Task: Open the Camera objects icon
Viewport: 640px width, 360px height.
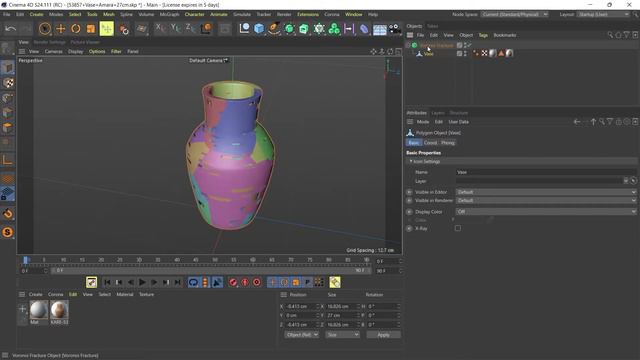Action: [395, 29]
